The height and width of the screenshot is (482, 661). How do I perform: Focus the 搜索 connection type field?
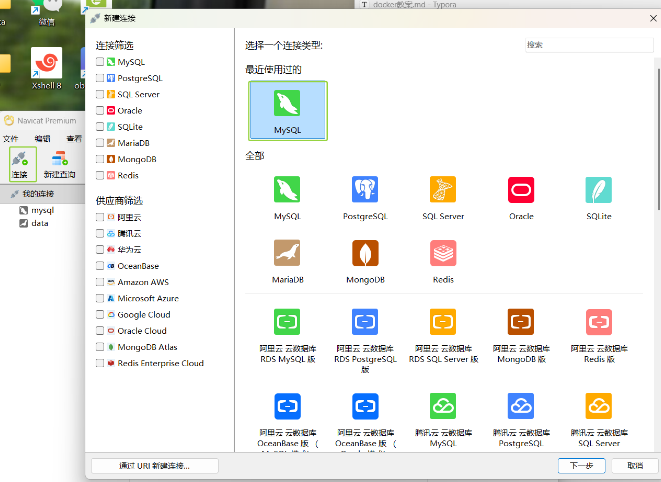pos(589,45)
